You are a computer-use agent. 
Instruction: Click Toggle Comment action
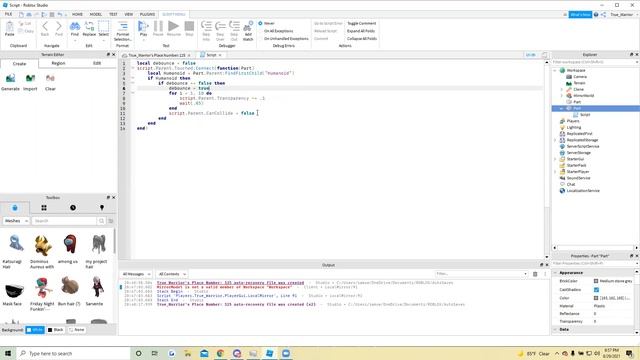pyautogui.click(x=362, y=23)
